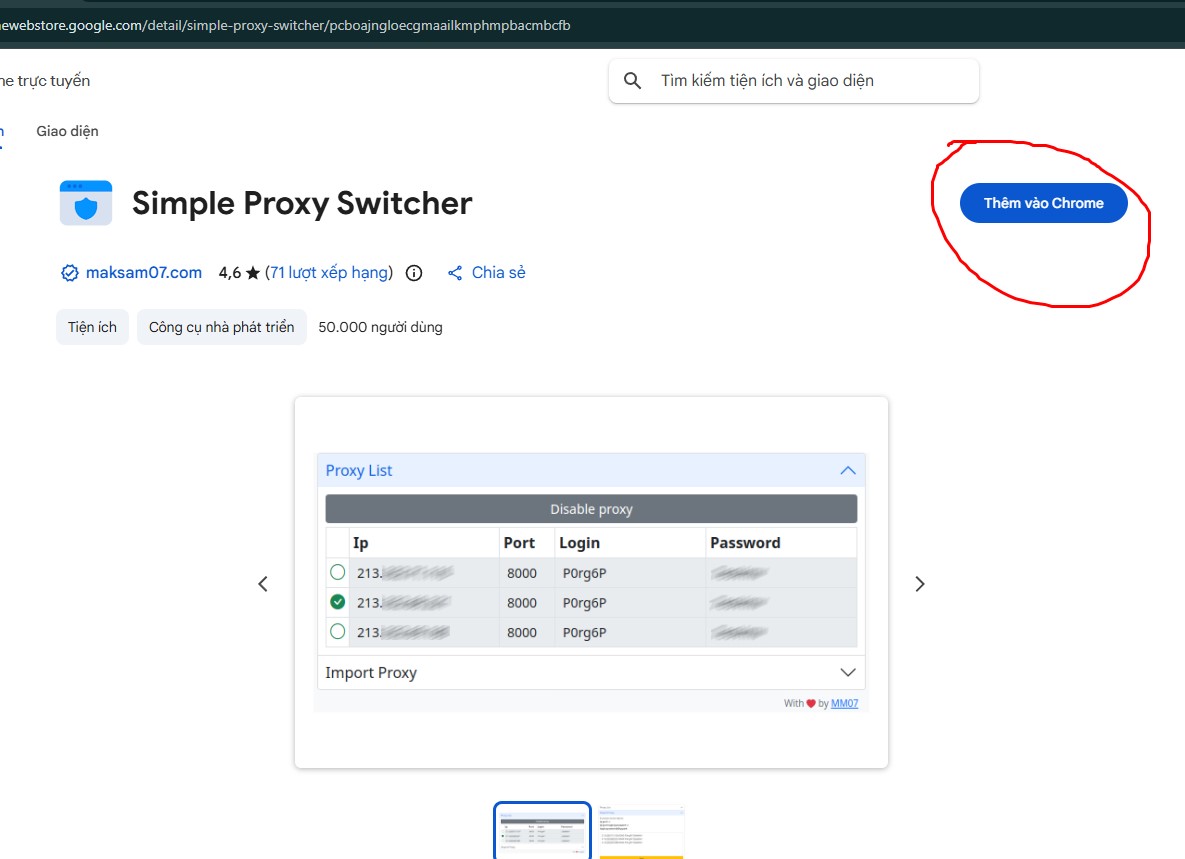The width and height of the screenshot is (1185, 859).
Task: Select the third proxy radio button
Action: tap(338, 631)
